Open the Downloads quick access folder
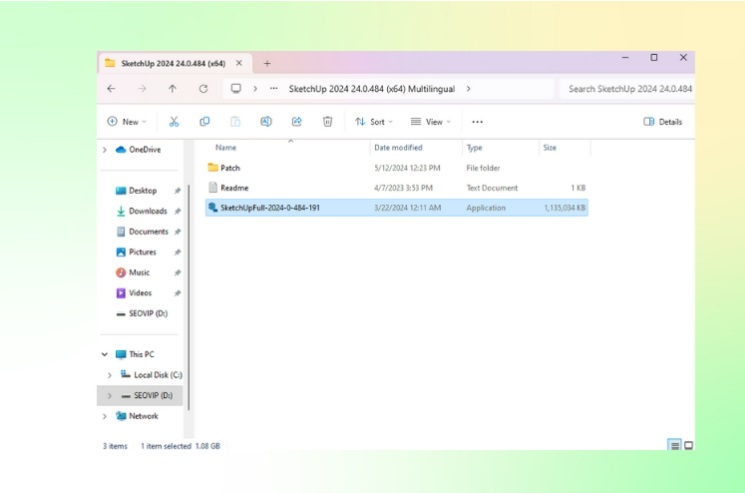Viewport: 745px width, 493px height. [147, 211]
